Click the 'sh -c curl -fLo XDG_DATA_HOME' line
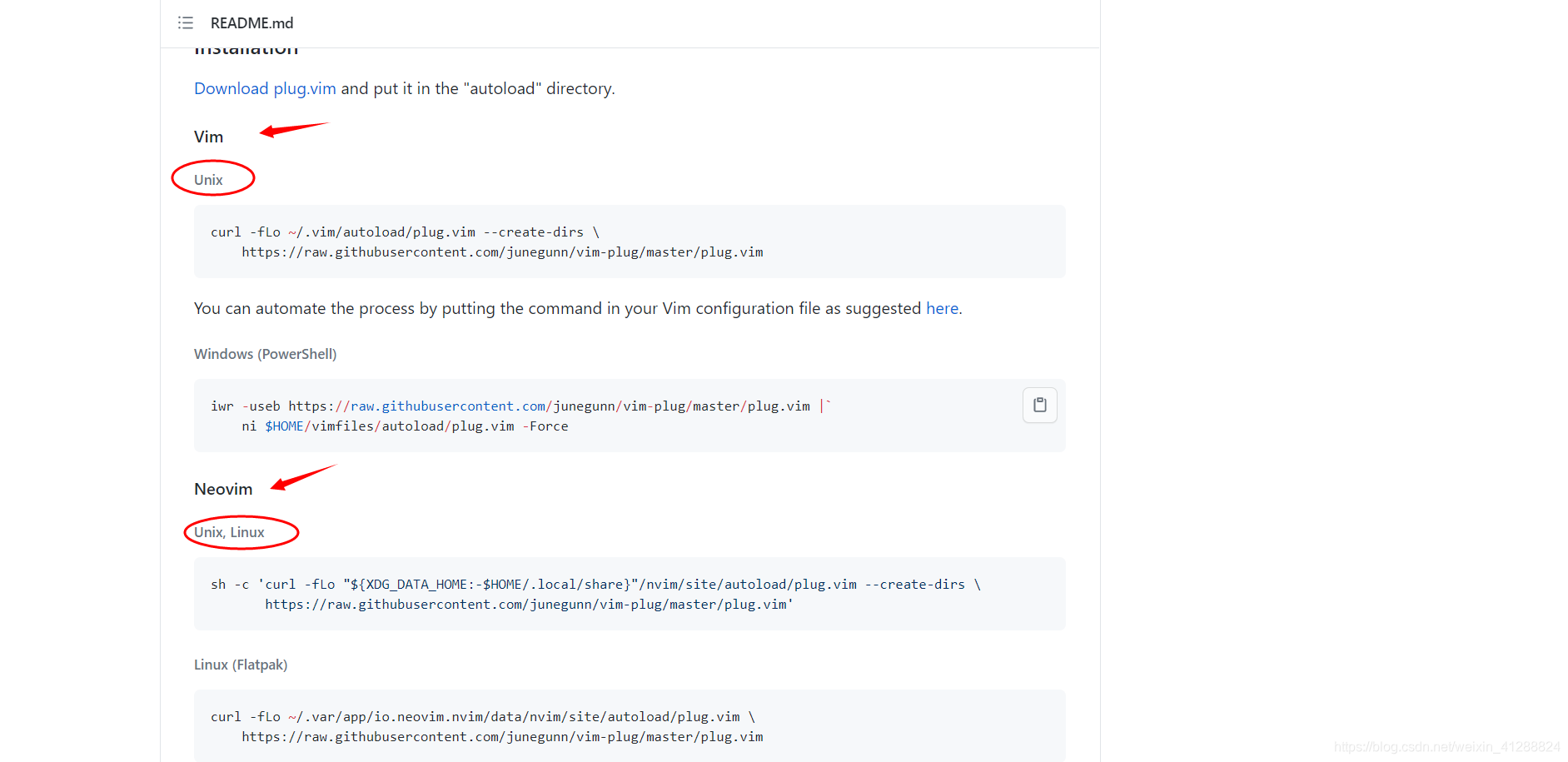This screenshot has height=762, width=1568. coord(595,585)
